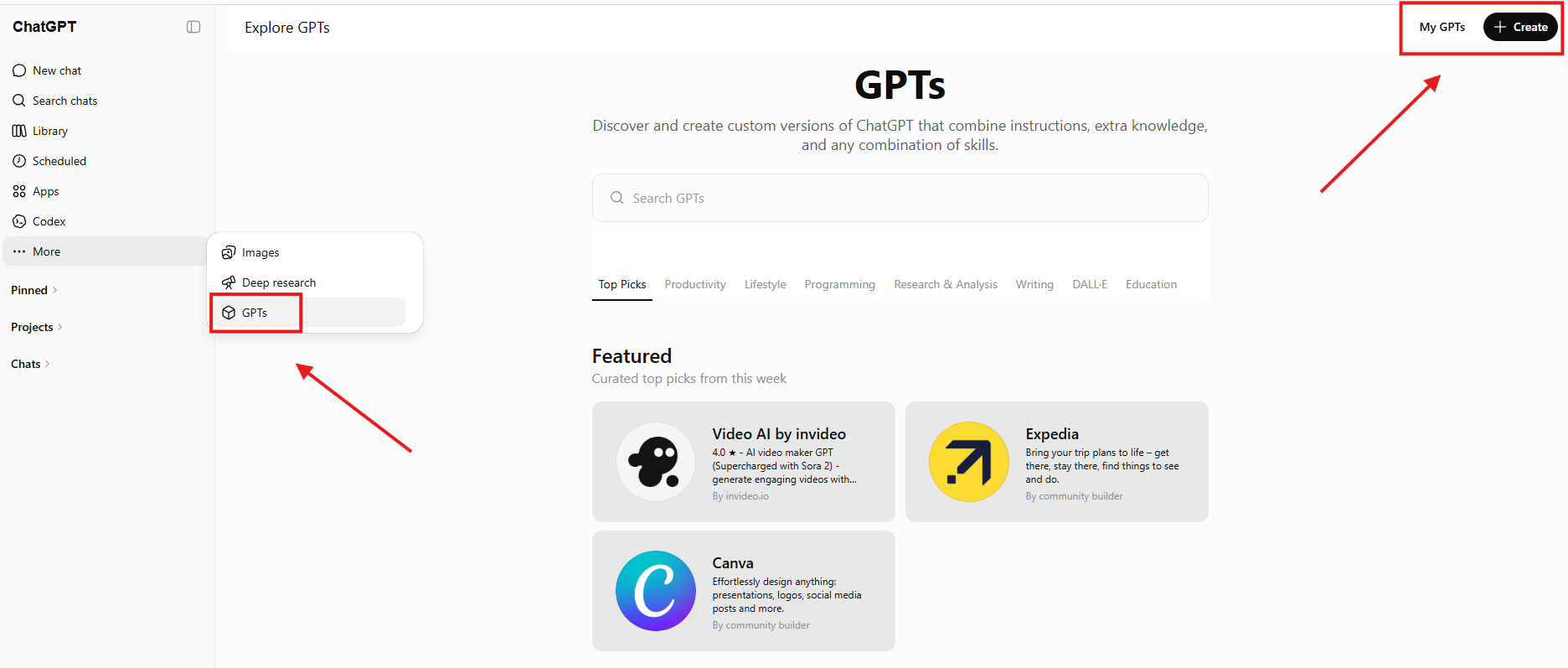Switch to the Productivity tab
This screenshot has width=1568, height=668.
coord(695,284)
